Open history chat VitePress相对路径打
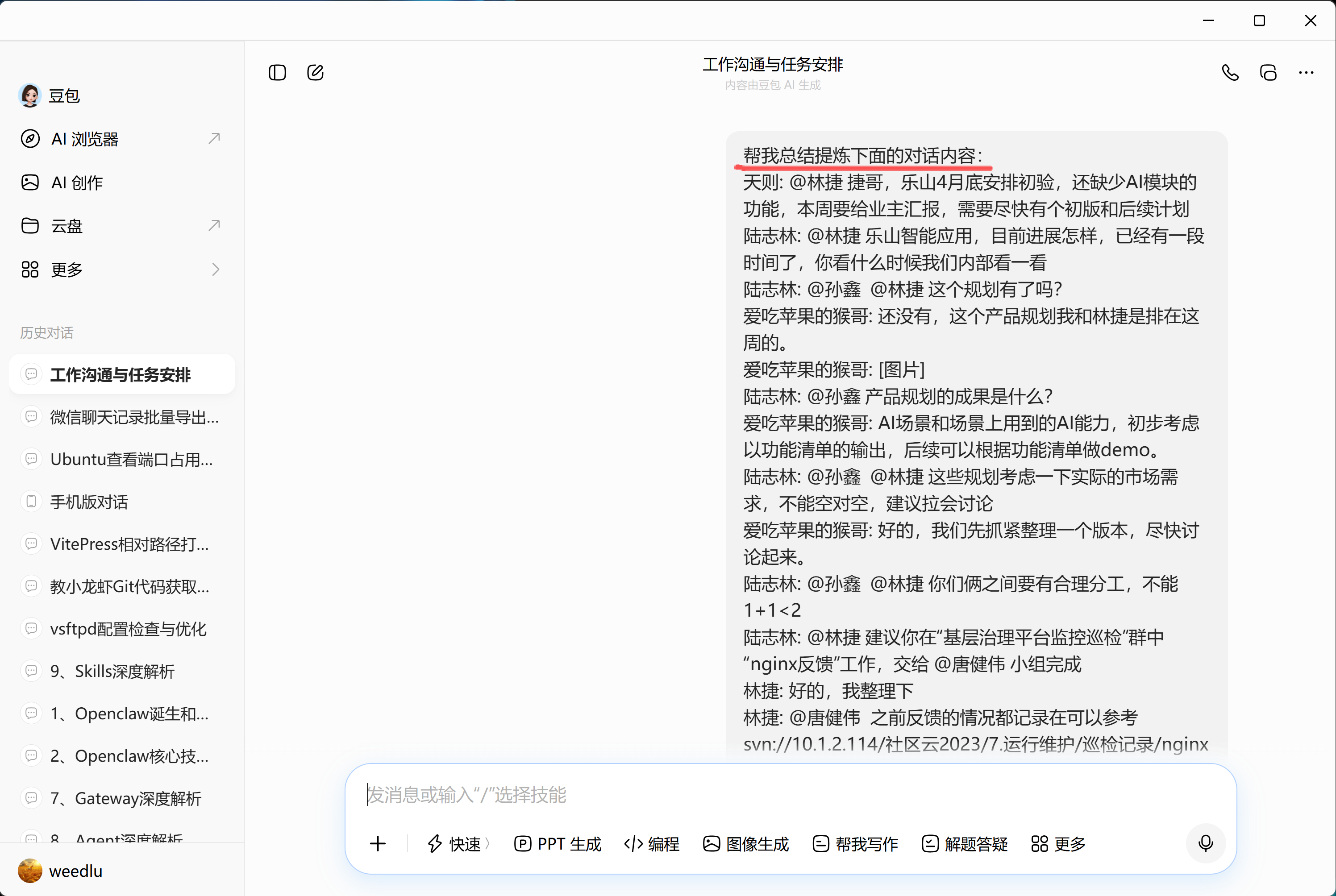Image resolution: width=1336 pixels, height=896 pixels. [x=122, y=544]
